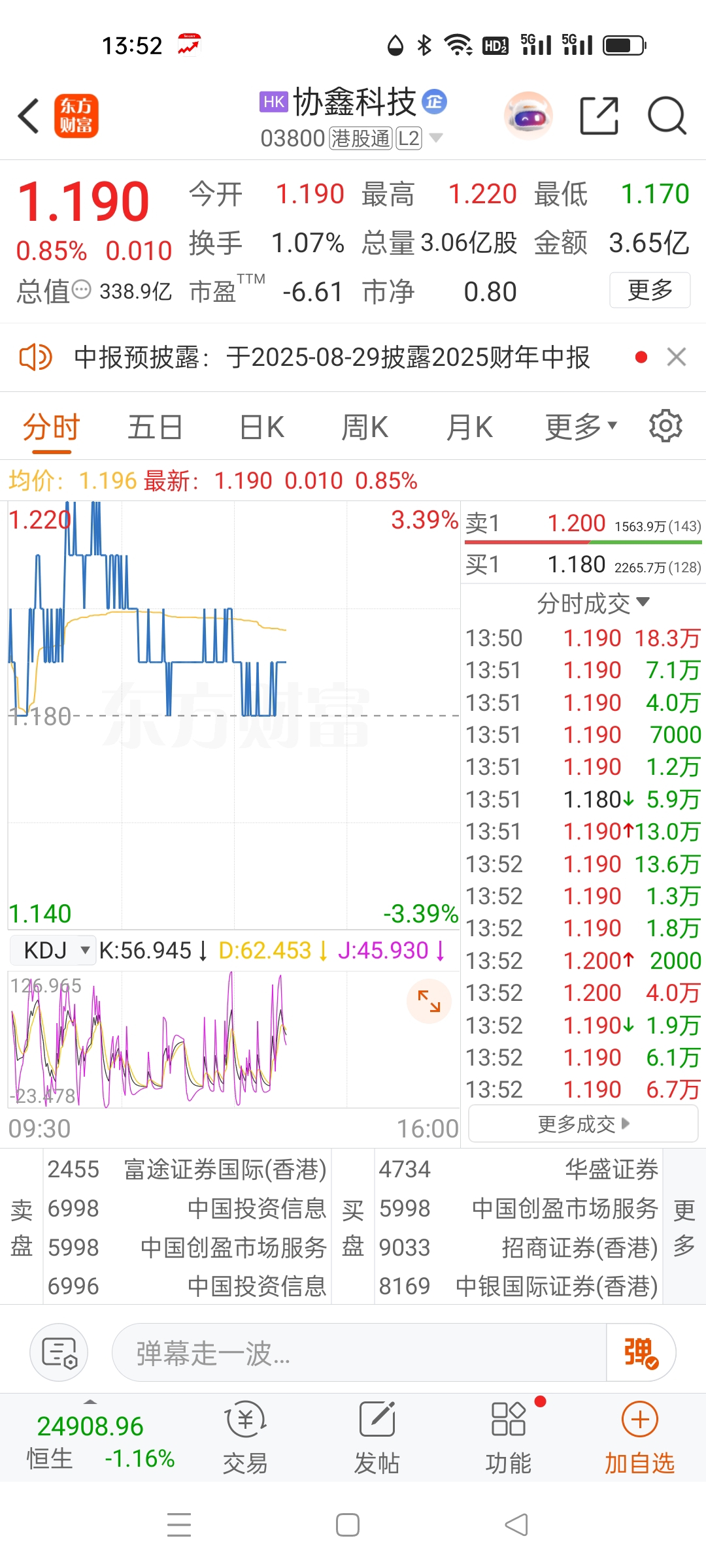
Task: Tap the KDJ indicator chart
Action: click(x=233, y=1040)
